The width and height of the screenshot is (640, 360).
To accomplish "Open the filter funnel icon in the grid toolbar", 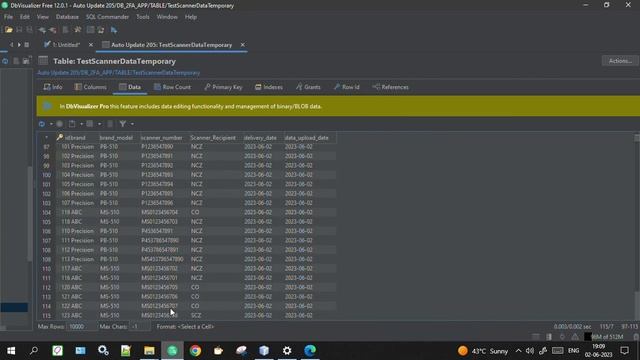I will click(x=123, y=124).
